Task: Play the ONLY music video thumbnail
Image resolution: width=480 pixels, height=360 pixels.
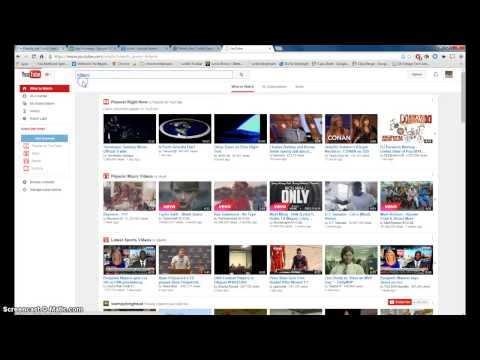Action: point(296,196)
